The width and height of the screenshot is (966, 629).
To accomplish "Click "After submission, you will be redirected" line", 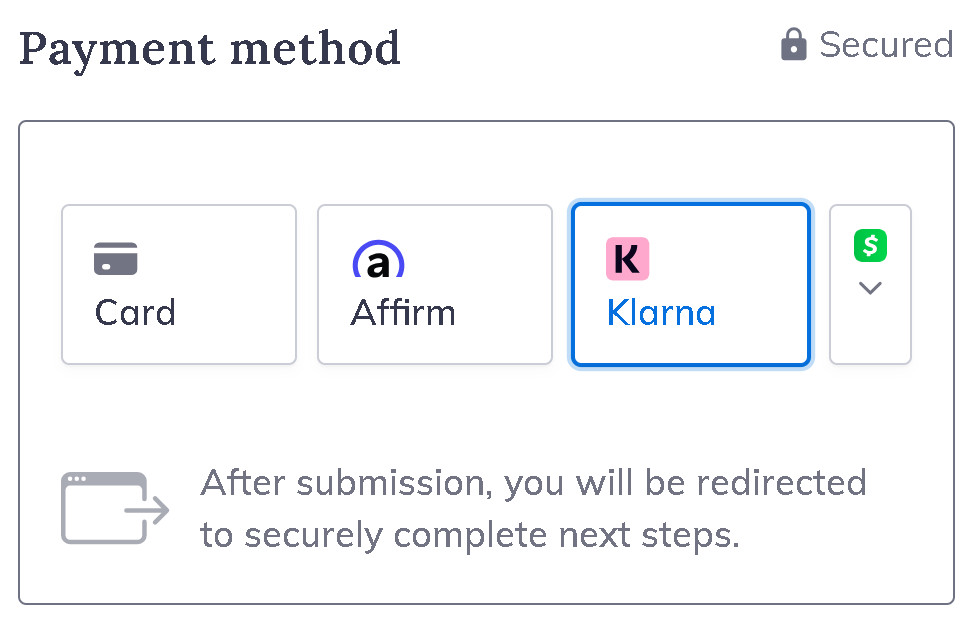I will point(533,483).
